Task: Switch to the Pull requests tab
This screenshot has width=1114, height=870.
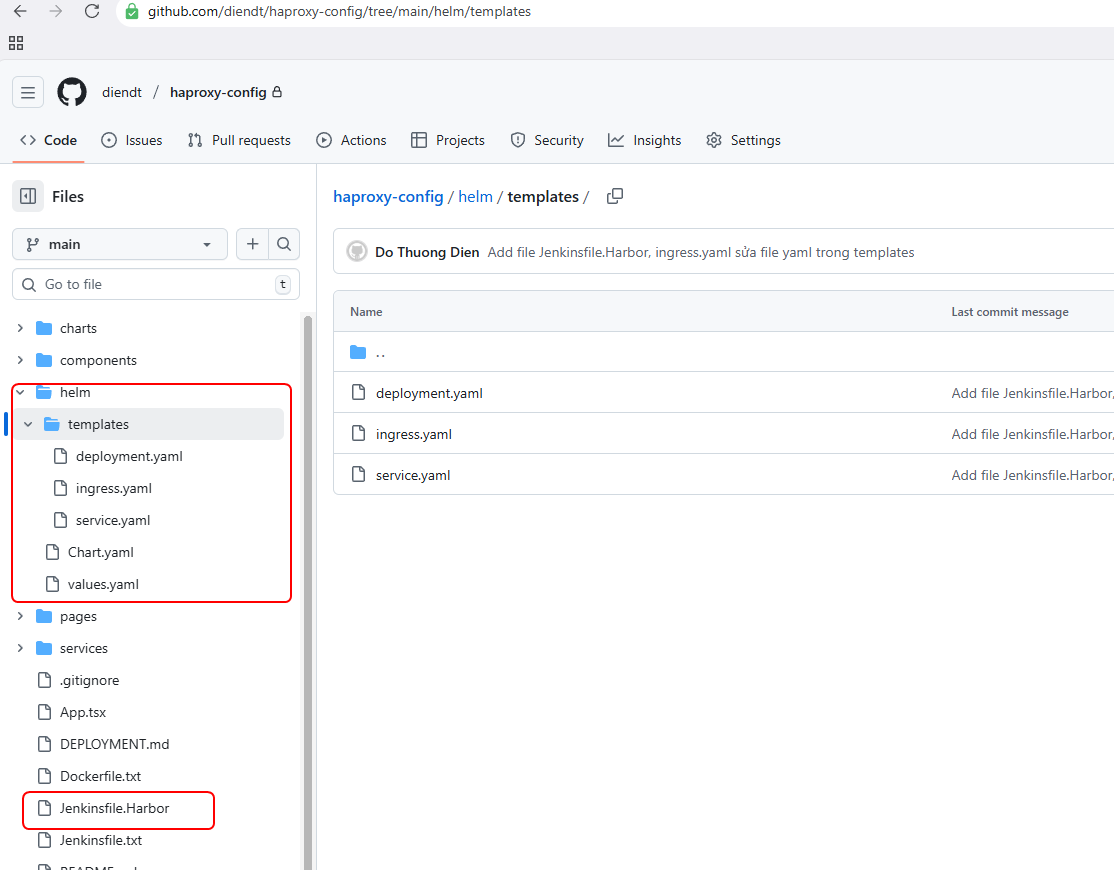Action: [239, 140]
